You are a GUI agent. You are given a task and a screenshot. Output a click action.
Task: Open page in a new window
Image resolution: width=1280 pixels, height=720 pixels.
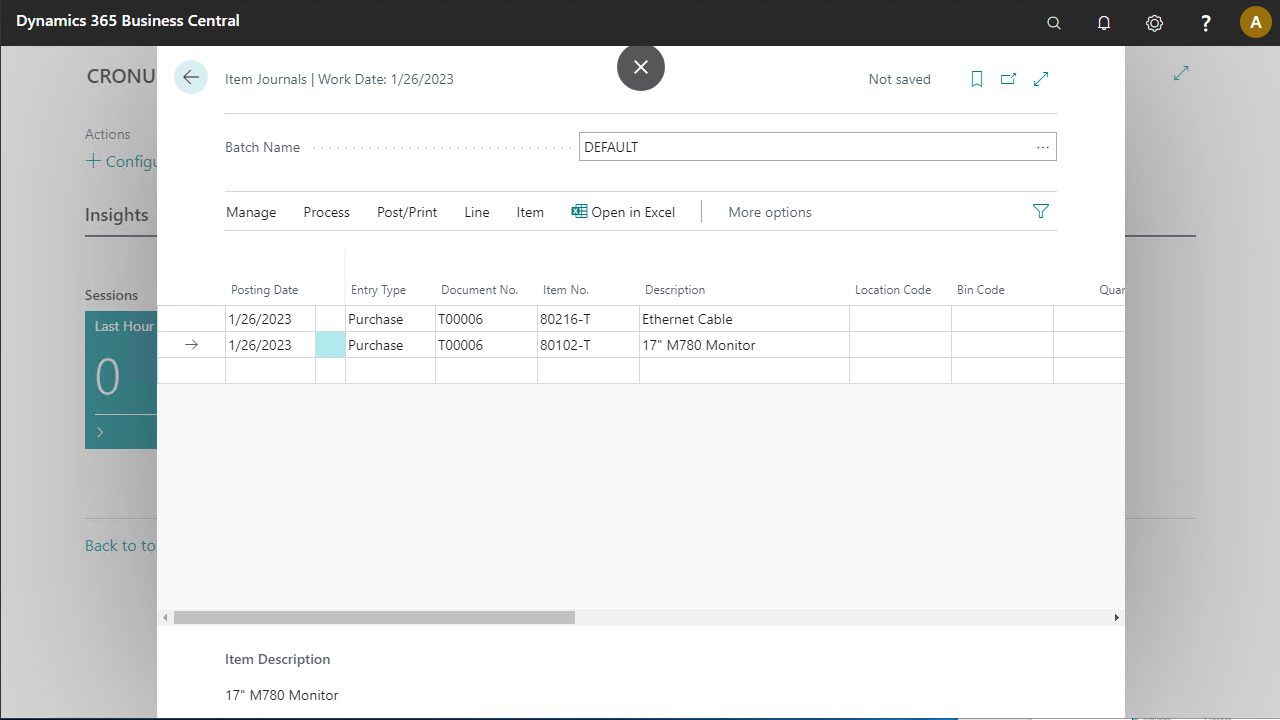(x=1009, y=79)
